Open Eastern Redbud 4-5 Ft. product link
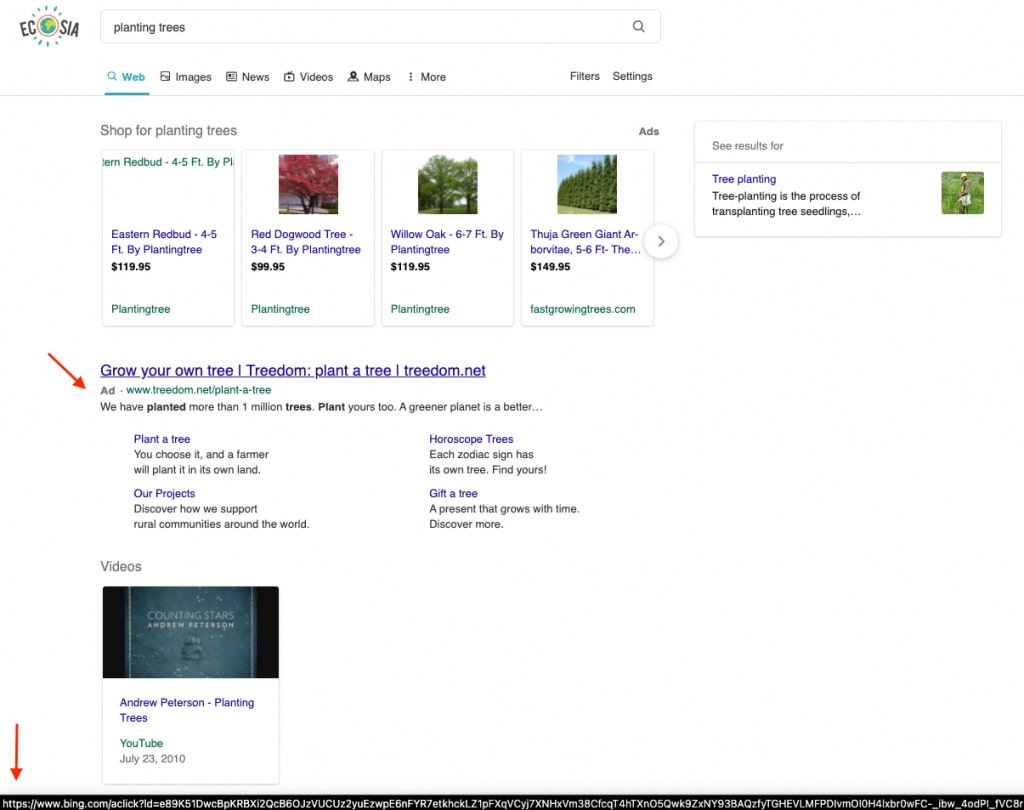Viewport: 1024px width, 810px height. (164, 242)
